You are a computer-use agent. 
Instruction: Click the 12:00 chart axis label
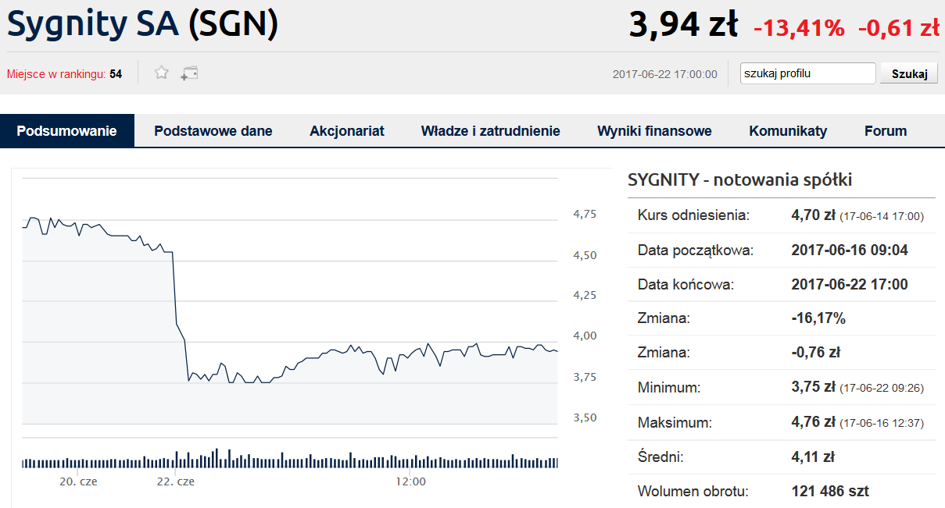410,481
